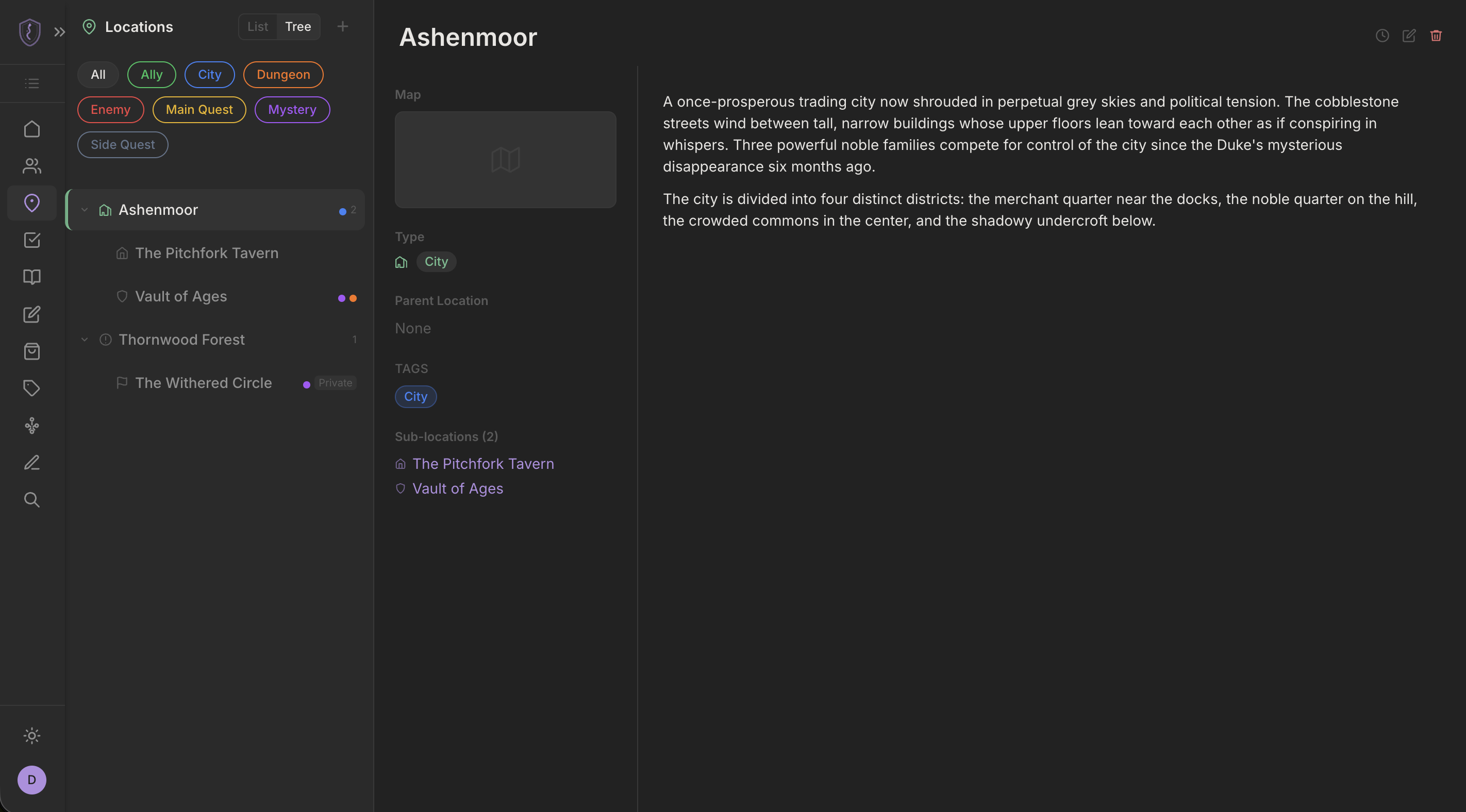The width and height of the screenshot is (1466, 812).
Task: Toggle light theme sun icon
Action: (32, 736)
